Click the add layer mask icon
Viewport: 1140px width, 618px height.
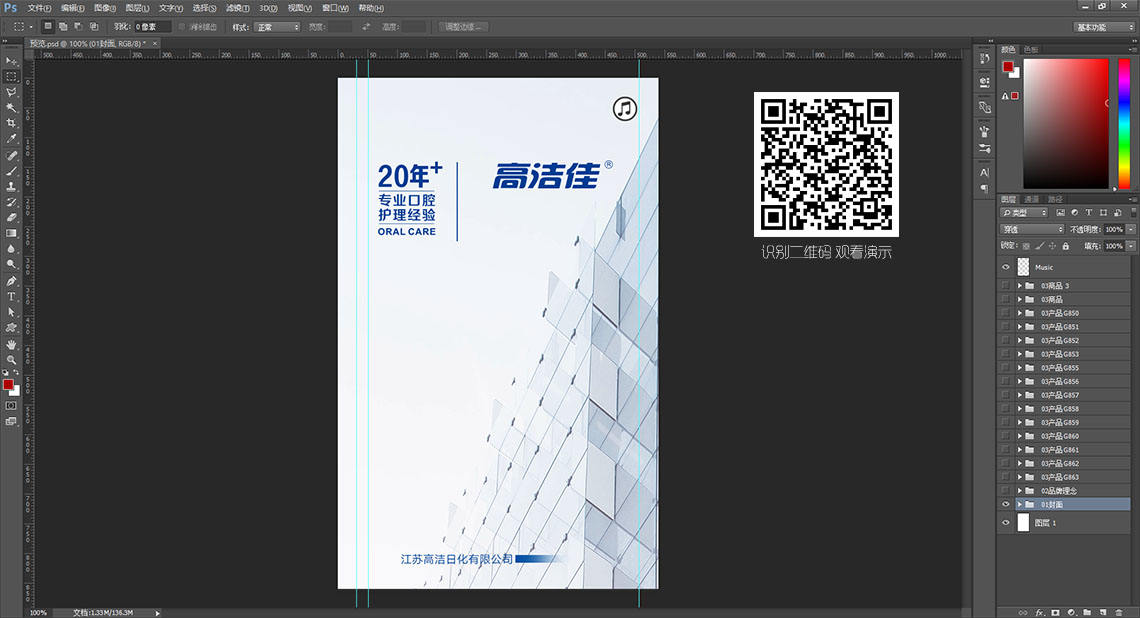click(1056, 612)
